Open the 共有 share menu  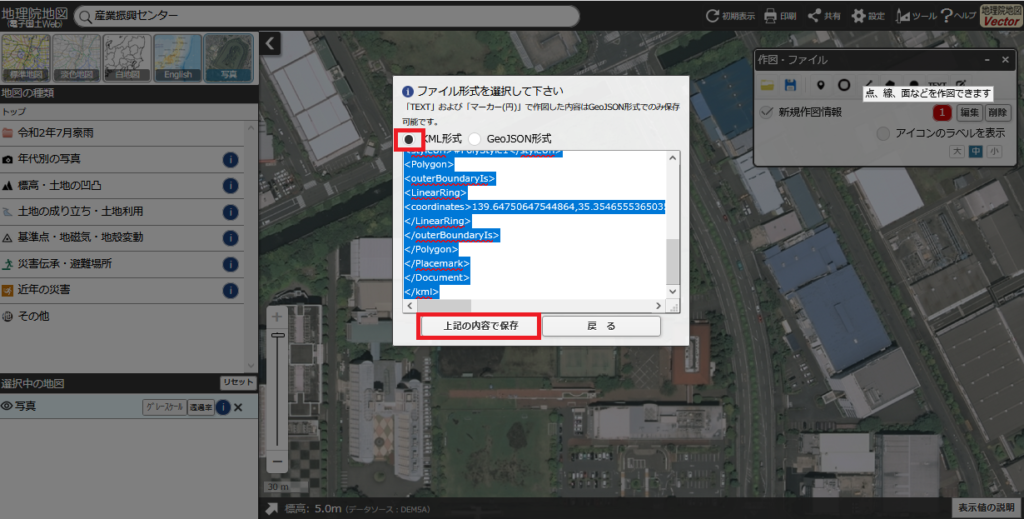pos(824,16)
